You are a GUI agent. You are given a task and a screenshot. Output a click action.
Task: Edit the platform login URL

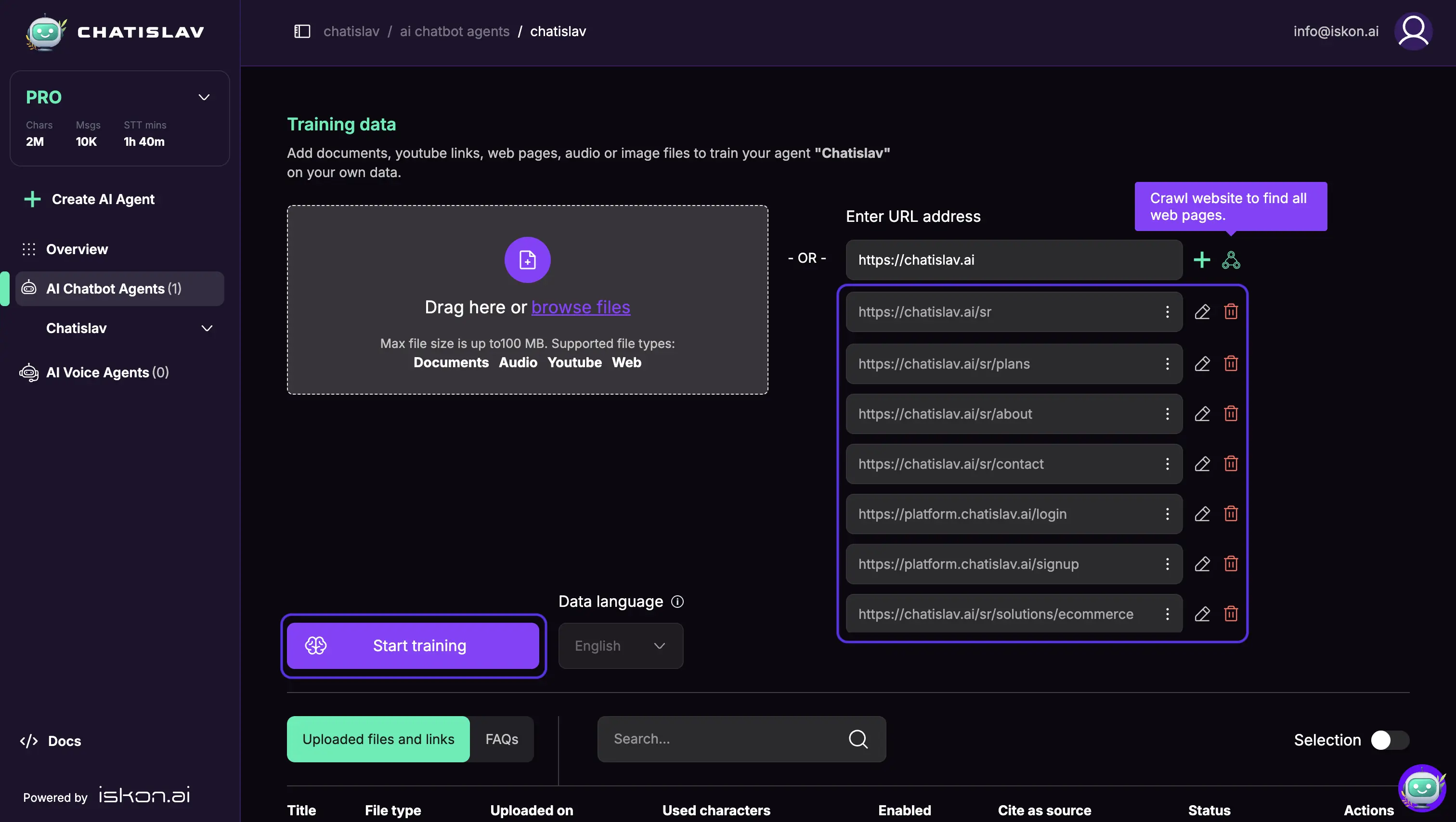(1202, 514)
